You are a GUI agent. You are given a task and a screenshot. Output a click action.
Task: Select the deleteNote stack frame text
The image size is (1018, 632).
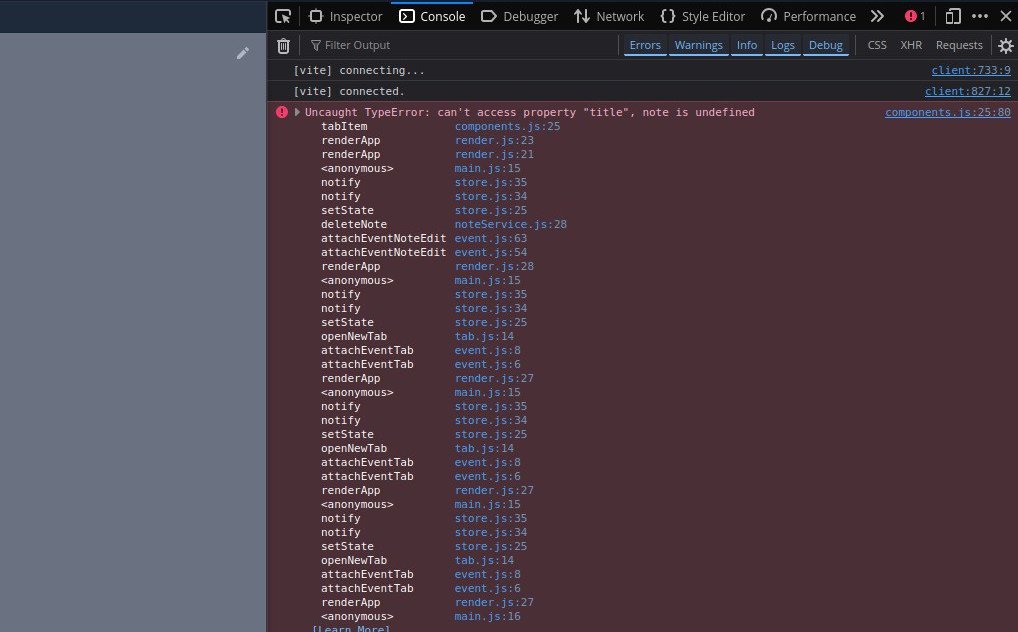tap(353, 224)
